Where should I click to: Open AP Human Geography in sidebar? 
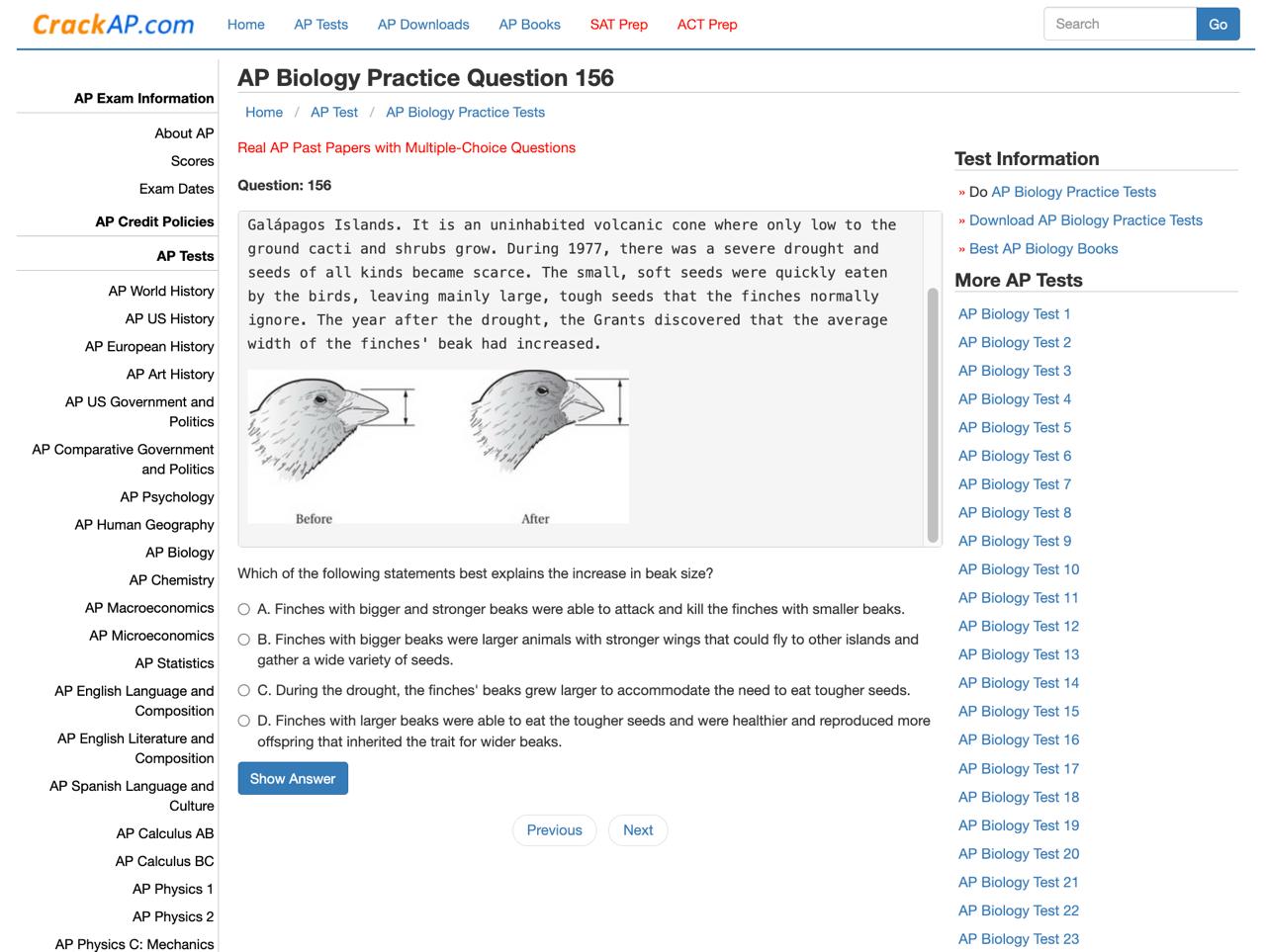144,524
